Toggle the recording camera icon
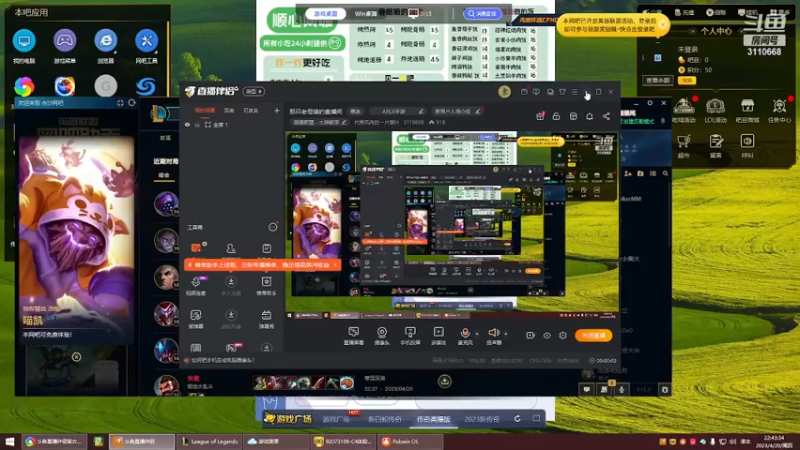800x450 pixels. point(530,335)
